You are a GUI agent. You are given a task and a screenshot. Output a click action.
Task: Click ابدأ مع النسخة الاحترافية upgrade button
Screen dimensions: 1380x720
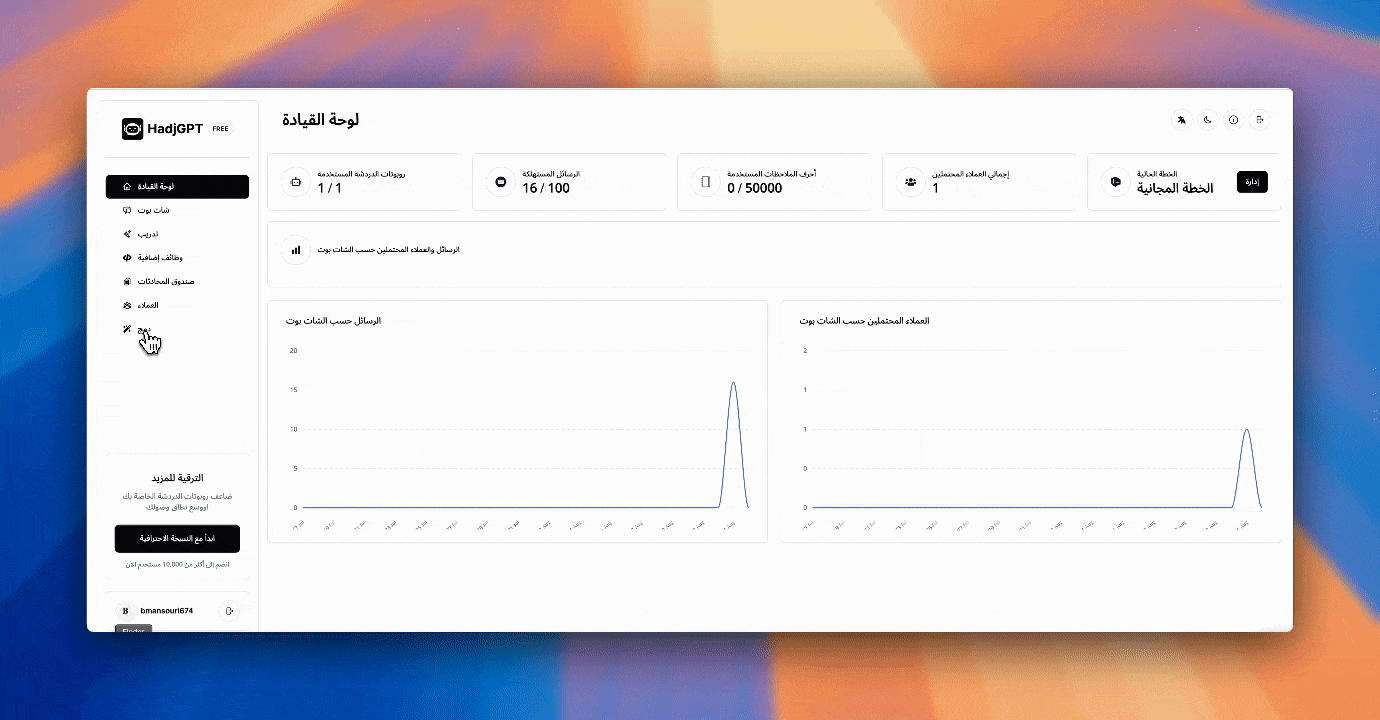(177, 538)
